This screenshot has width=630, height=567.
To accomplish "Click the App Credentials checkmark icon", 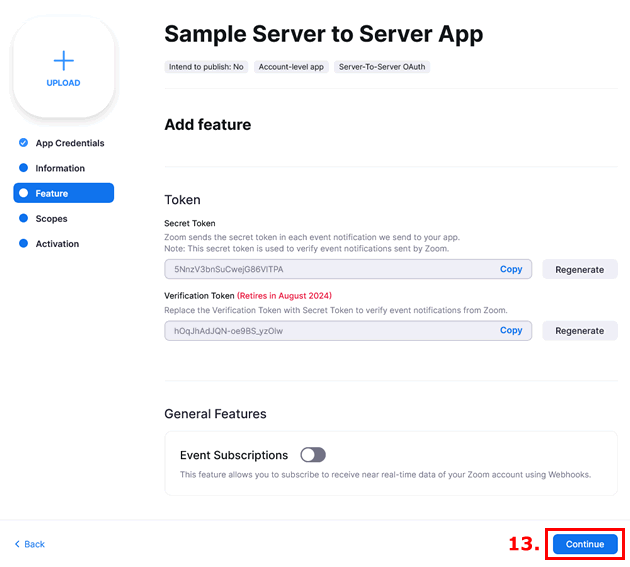I will click(23, 143).
